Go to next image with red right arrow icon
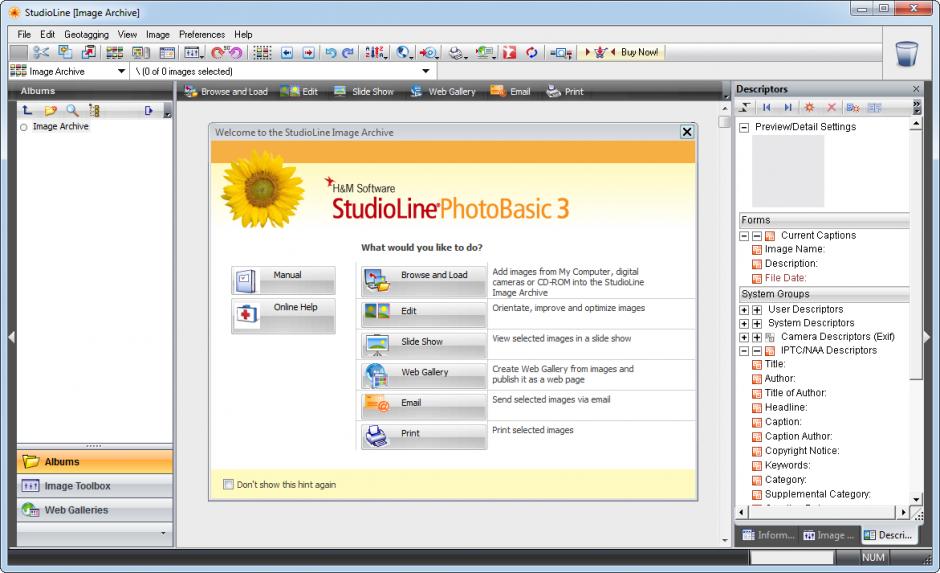Image resolution: width=940 pixels, height=573 pixels. point(308,53)
